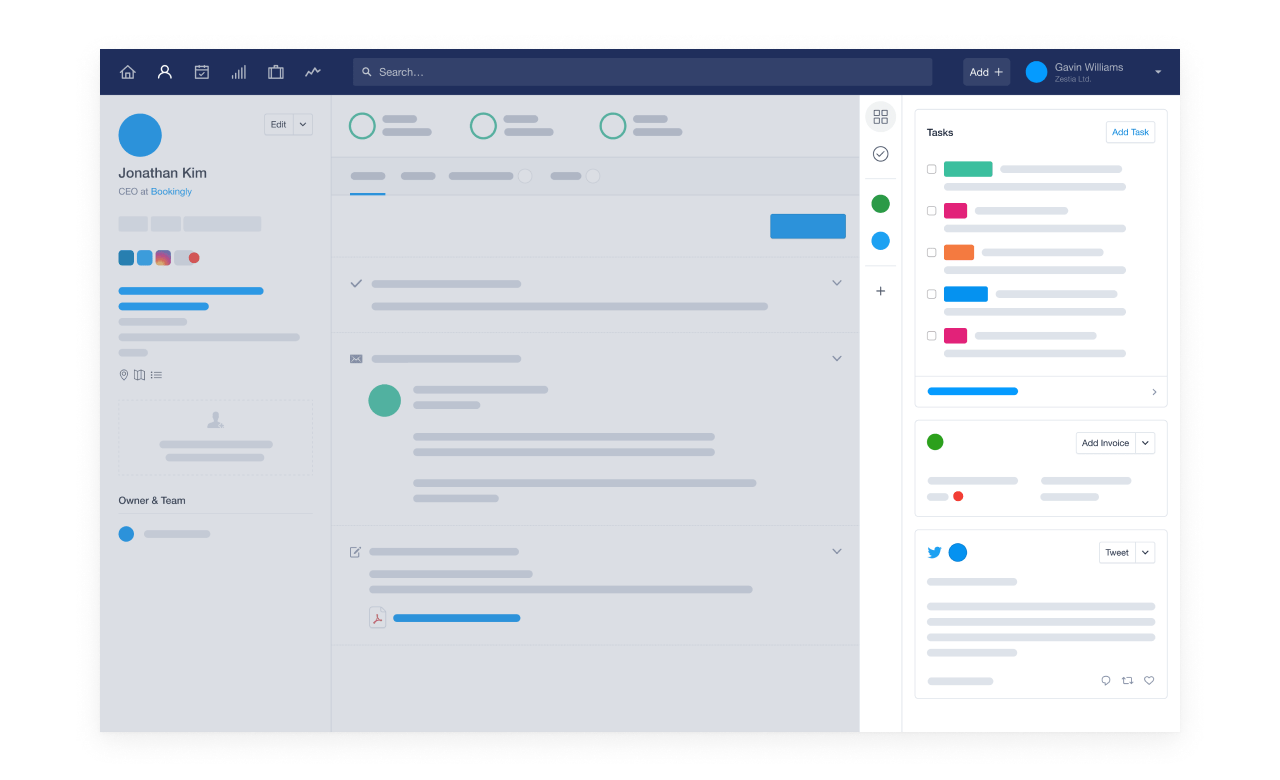This screenshot has width=1280, height=780.
Task: Click the Add Invoice button
Action: 1106,443
